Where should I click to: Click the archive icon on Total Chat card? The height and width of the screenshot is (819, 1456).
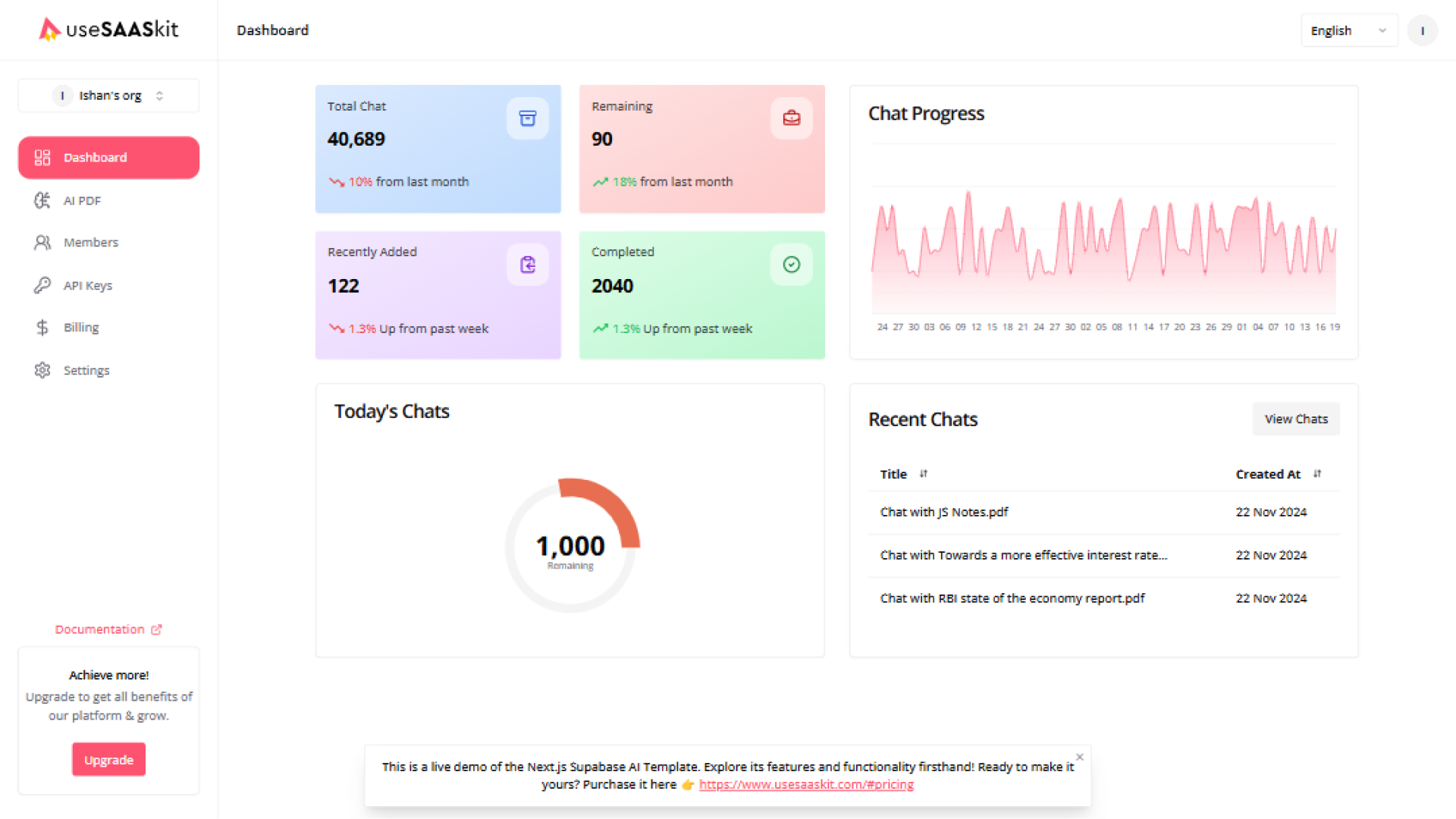point(528,118)
